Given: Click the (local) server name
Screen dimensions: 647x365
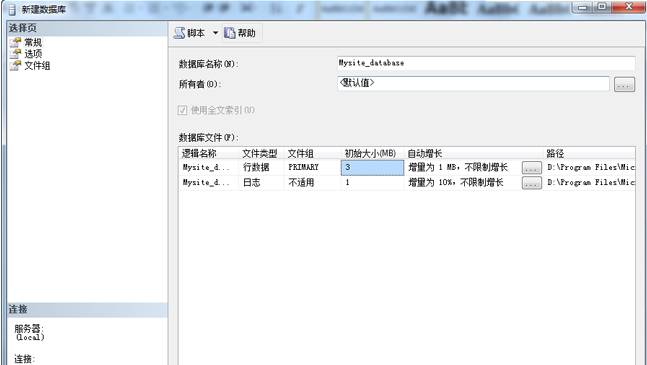Looking at the screenshot, I should point(30,337).
